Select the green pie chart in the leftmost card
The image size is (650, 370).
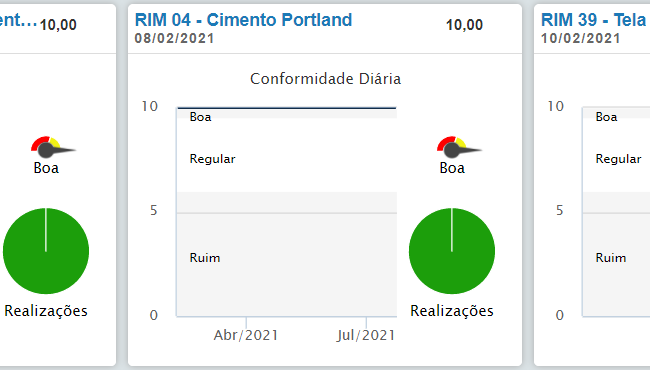pos(46,251)
